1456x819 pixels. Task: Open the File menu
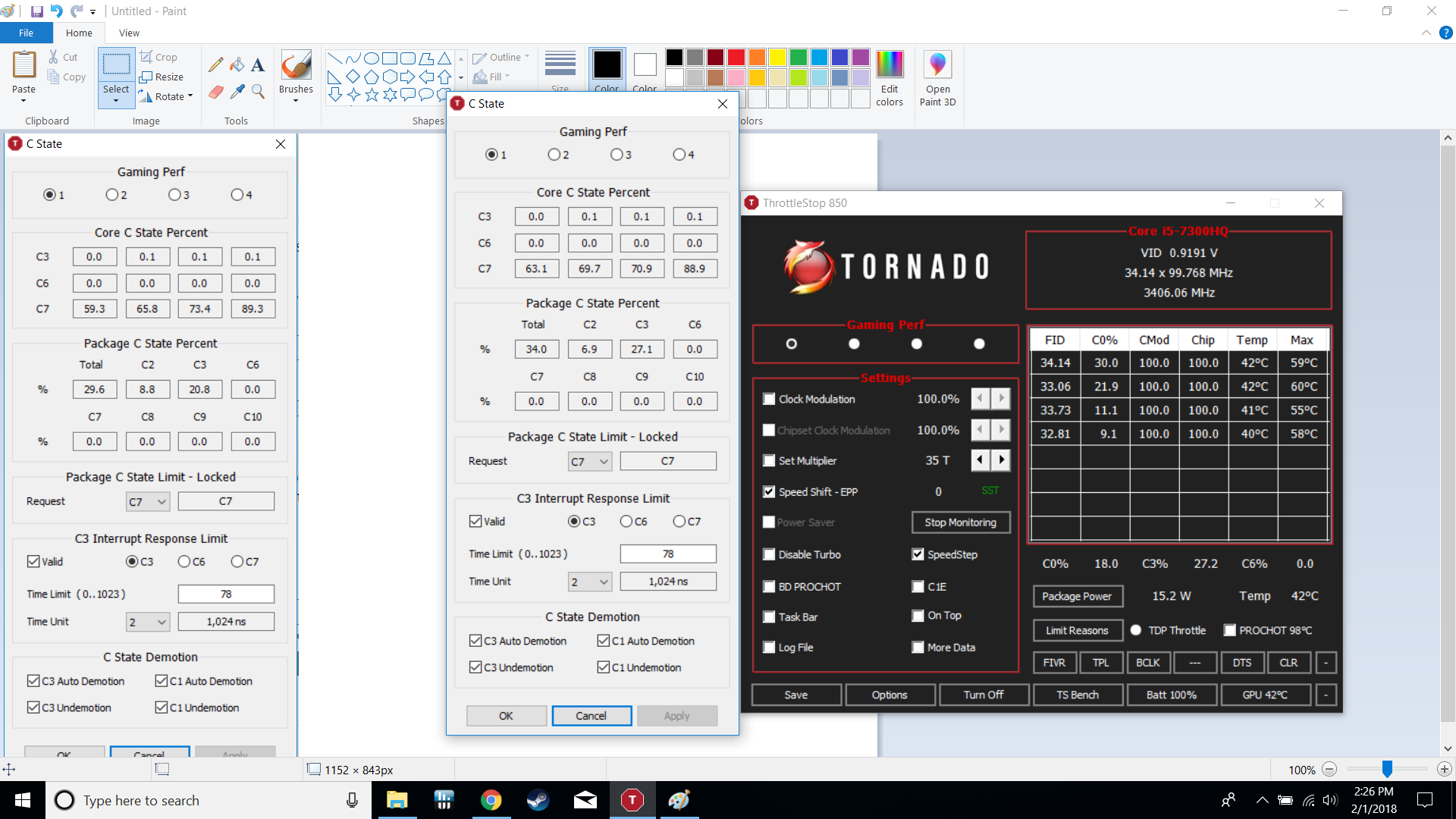click(x=26, y=33)
